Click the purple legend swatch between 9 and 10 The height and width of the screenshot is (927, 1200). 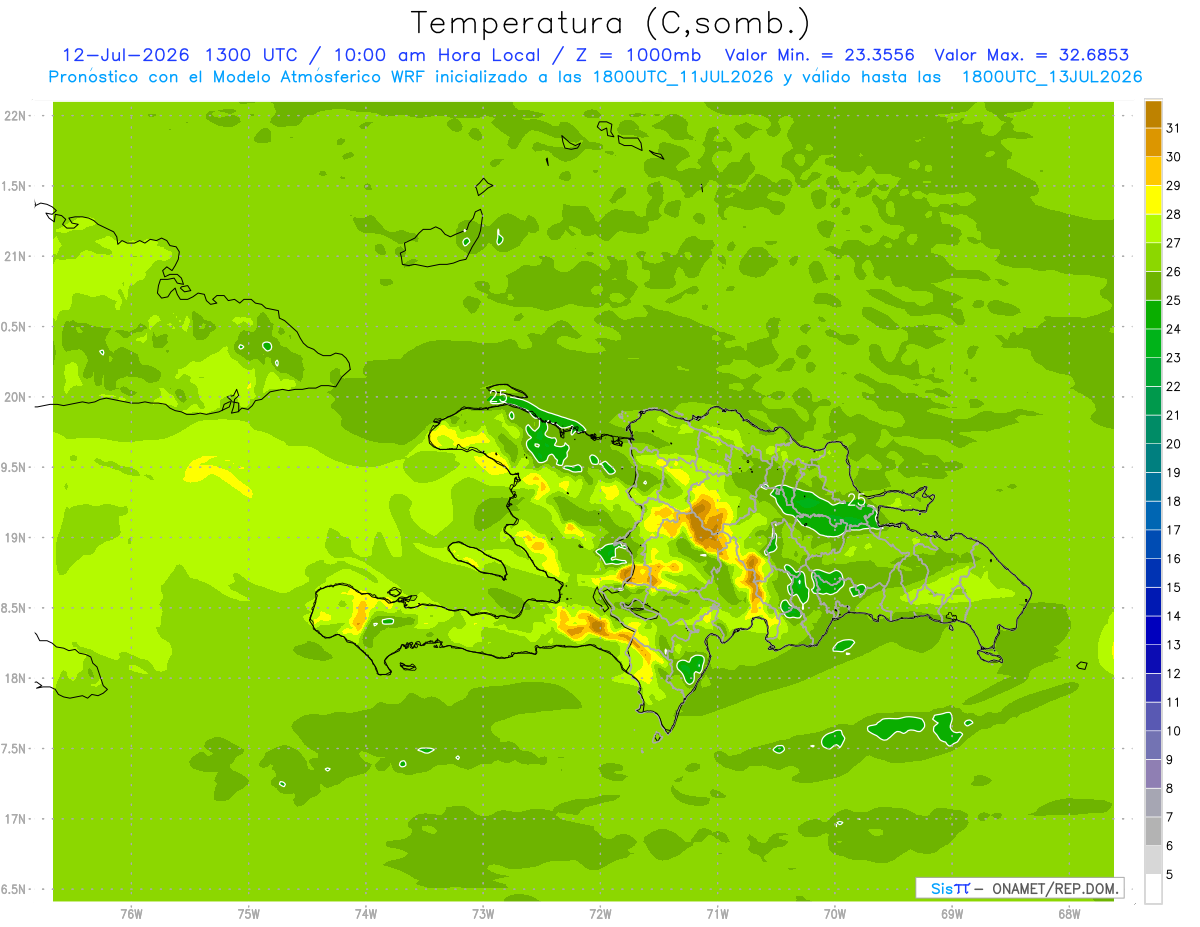point(1153,745)
